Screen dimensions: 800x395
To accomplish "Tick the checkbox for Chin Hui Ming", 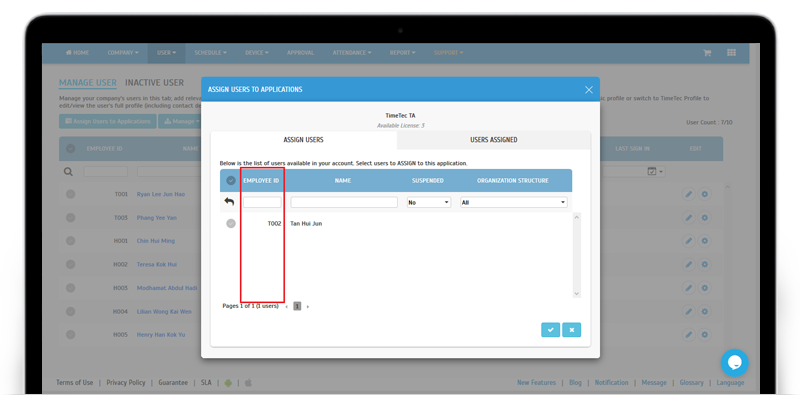I will [x=70, y=241].
